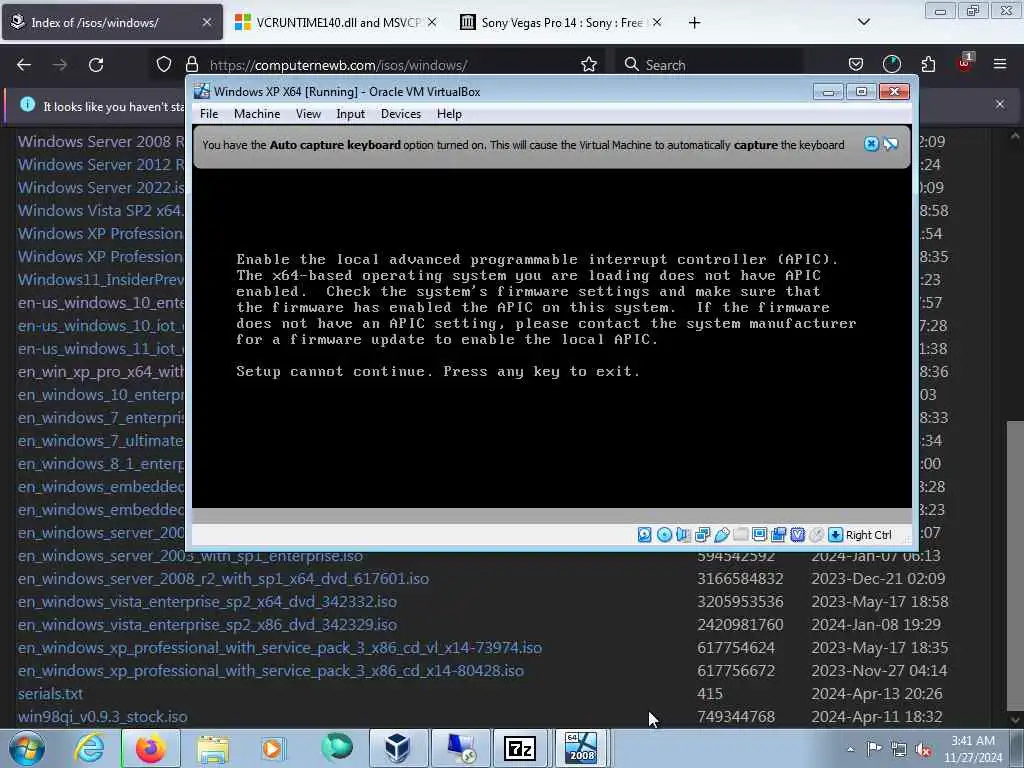The width and height of the screenshot is (1024, 768).
Task: Click the mouse integration indicator in VirtualBox status bar
Action: tap(816, 535)
